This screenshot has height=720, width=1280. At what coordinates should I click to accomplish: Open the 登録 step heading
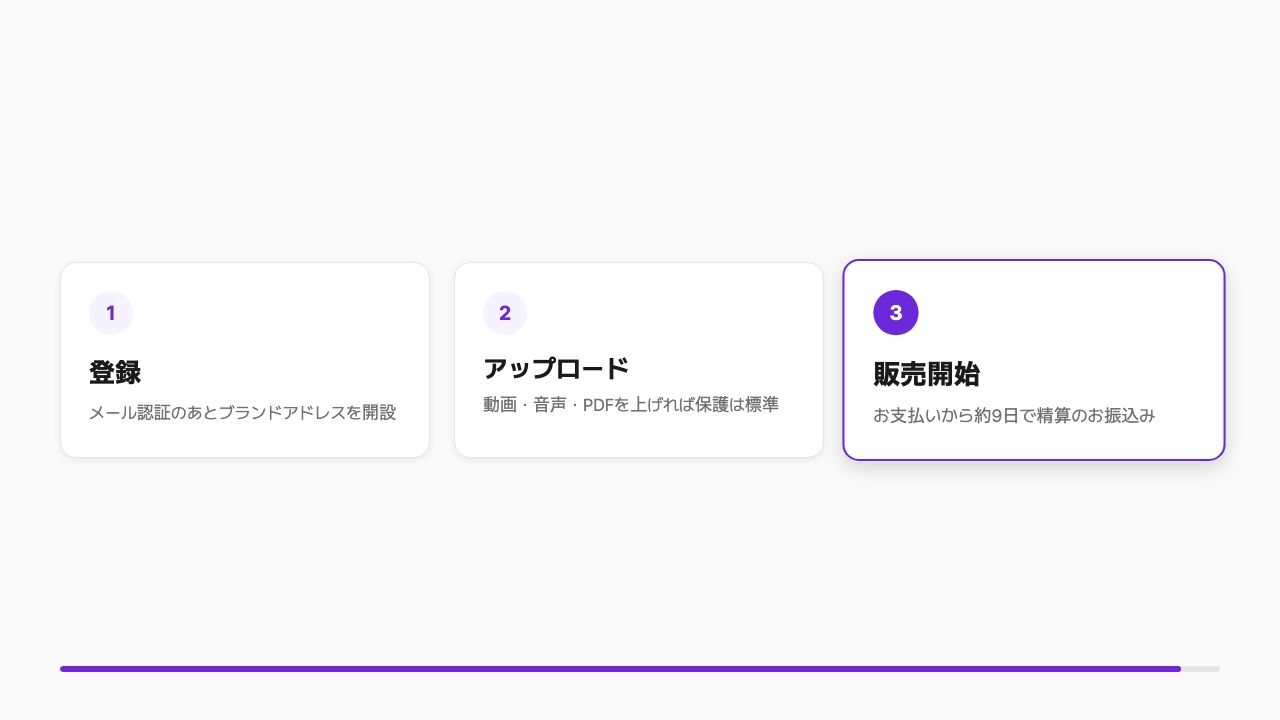(x=115, y=372)
